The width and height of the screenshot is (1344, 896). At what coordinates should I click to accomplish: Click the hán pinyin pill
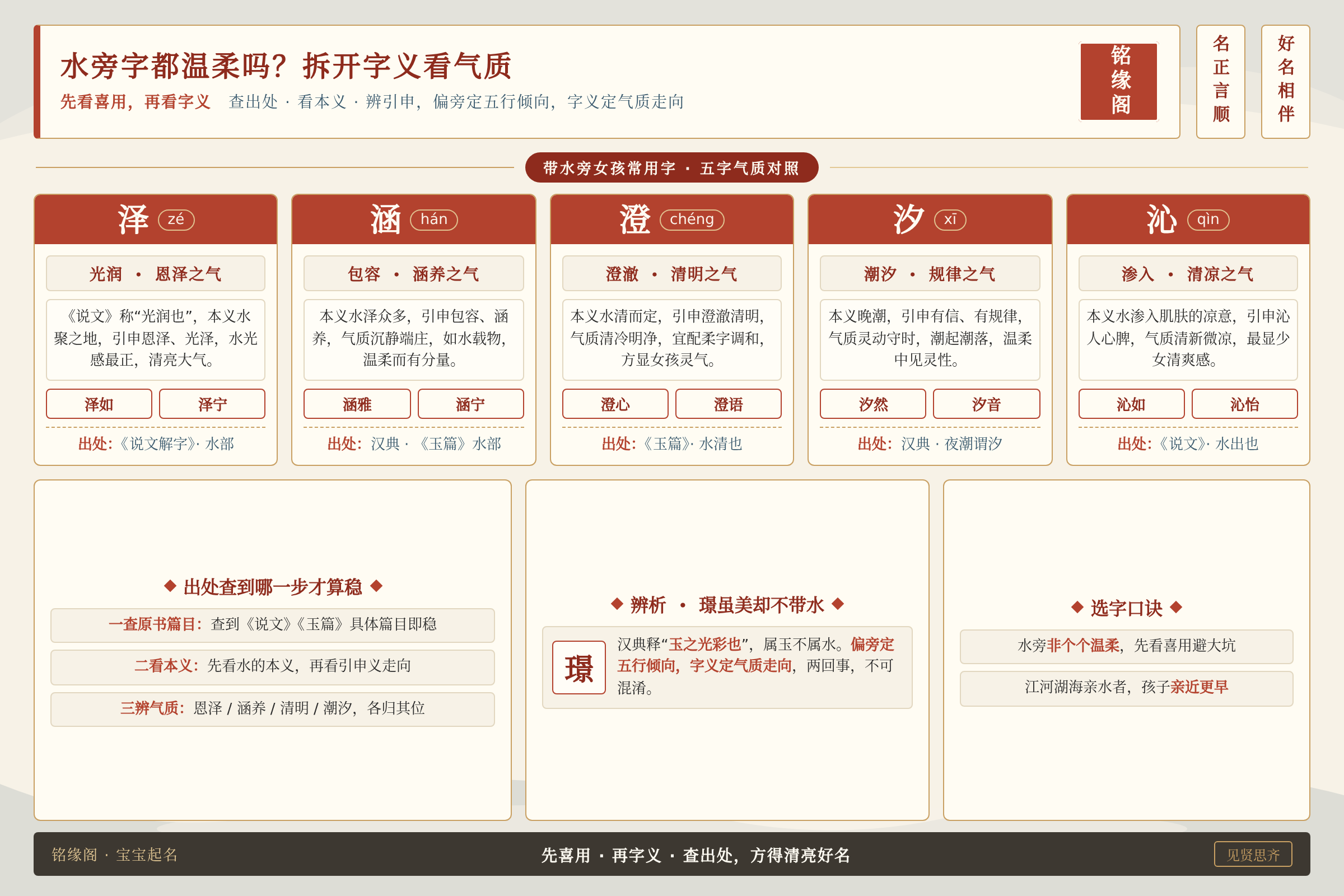pos(435,220)
